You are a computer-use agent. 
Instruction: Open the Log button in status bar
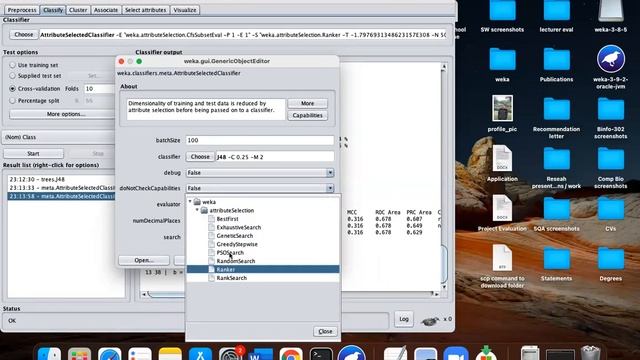pos(404,319)
